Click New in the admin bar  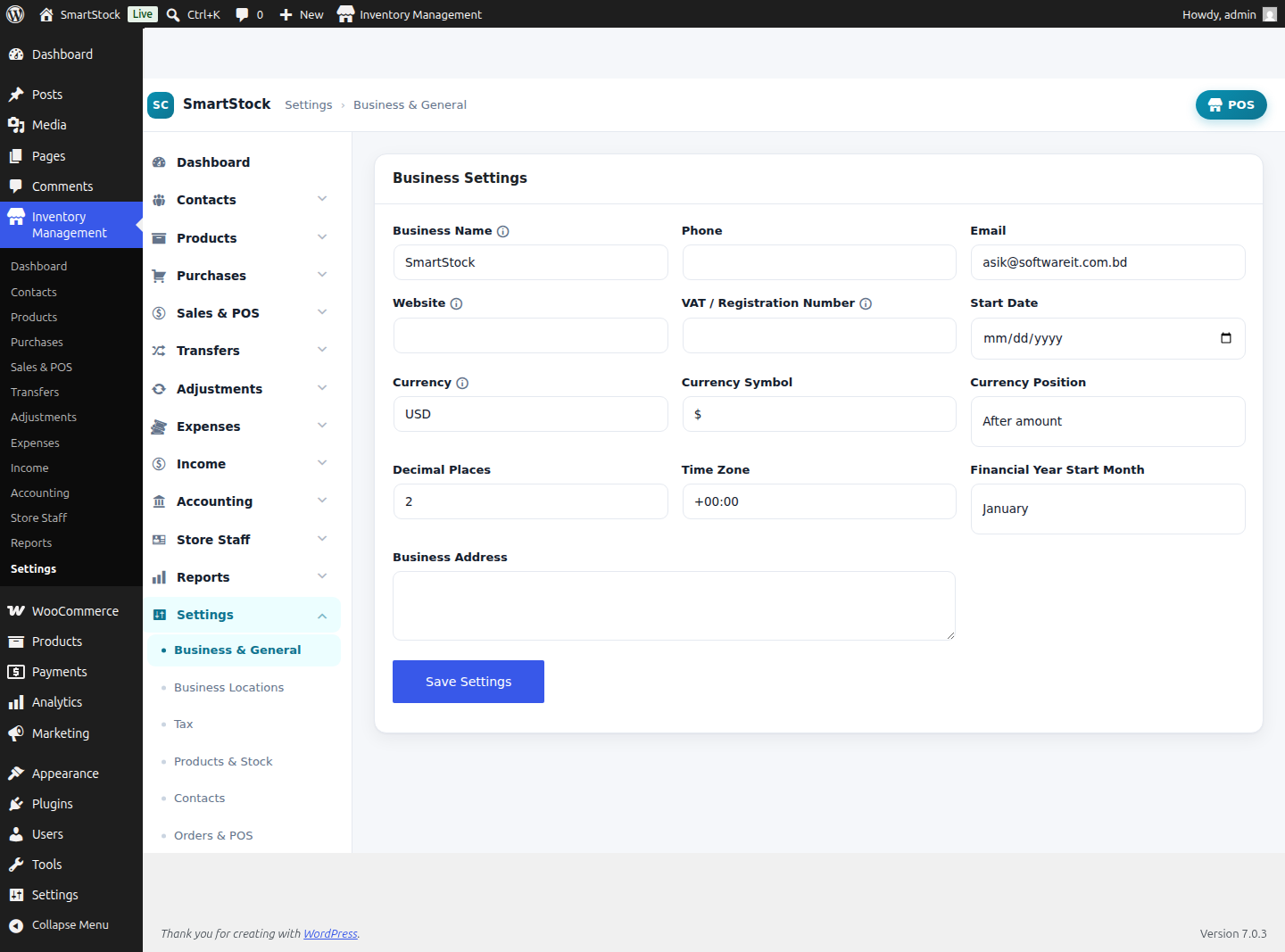tap(301, 14)
